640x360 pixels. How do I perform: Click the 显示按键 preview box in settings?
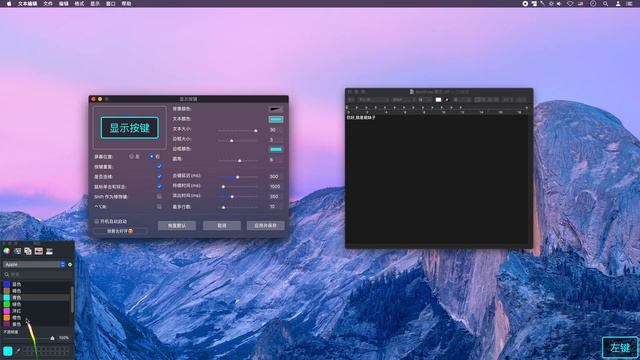pos(130,128)
